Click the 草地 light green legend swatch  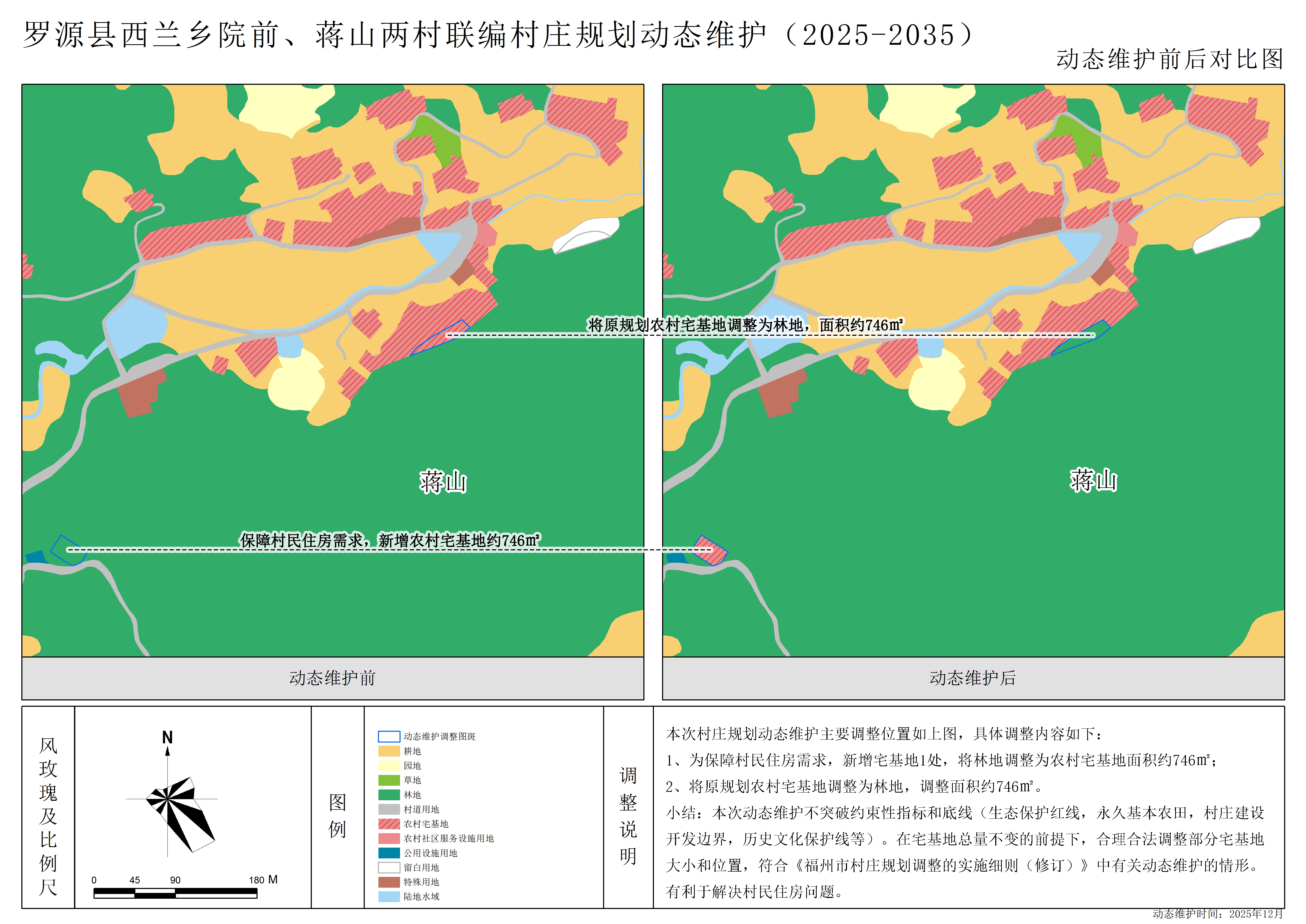click(x=389, y=780)
